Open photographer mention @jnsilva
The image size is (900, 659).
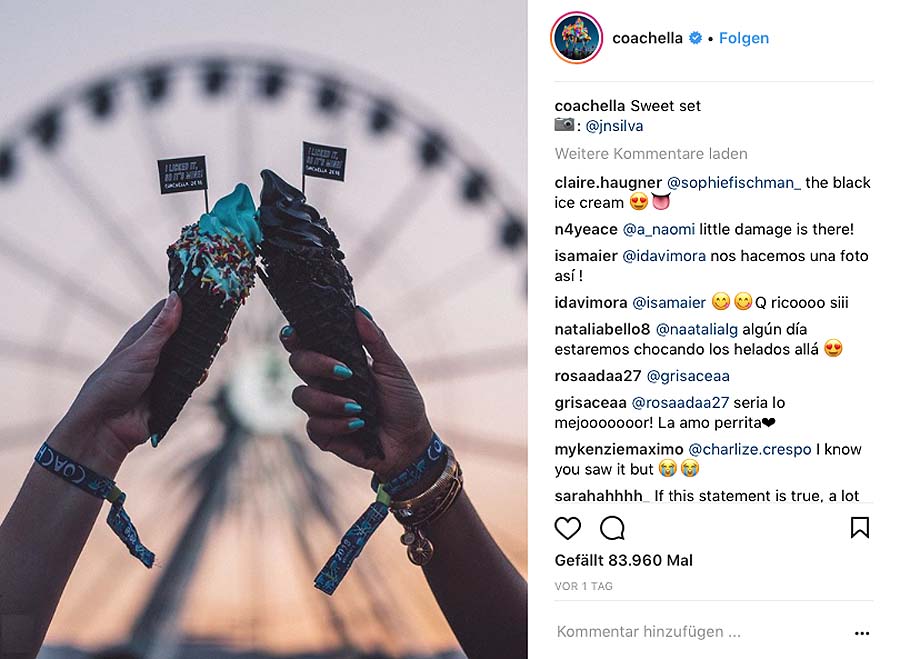click(x=614, y=126)
